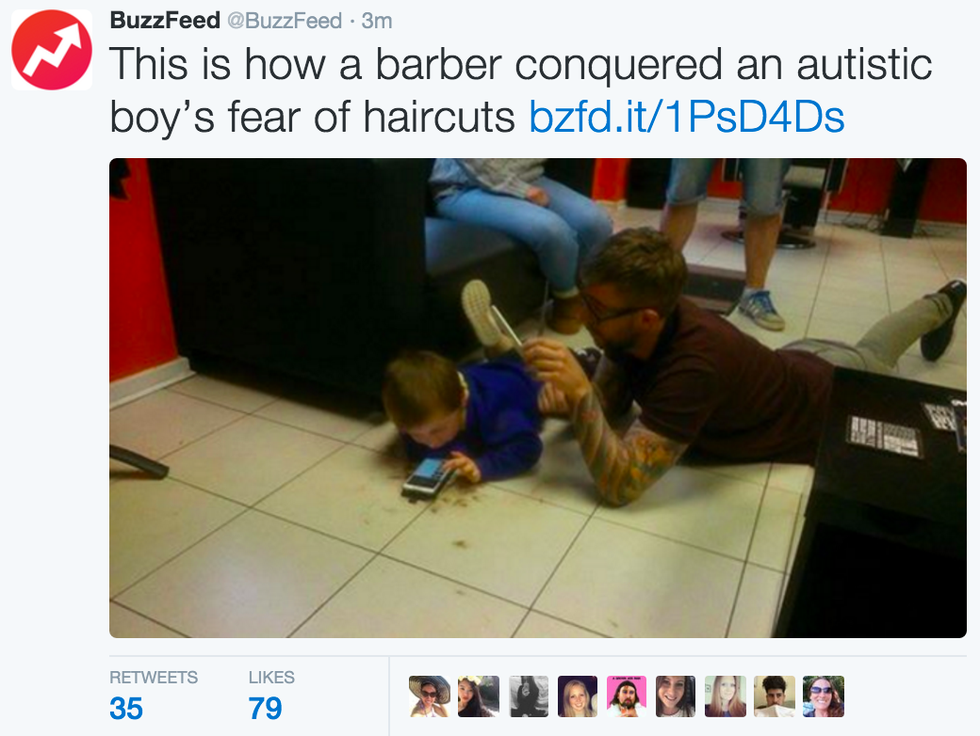Open the bzfd.it/1PsD4Ds article link
Image resolution: width=980 pixels, height=736 pixels.
(x=687, y=117)
